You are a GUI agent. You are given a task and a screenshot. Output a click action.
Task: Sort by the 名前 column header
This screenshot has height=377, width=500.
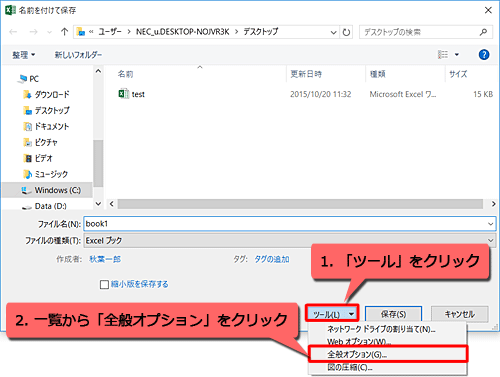click(x=126, y=74)
